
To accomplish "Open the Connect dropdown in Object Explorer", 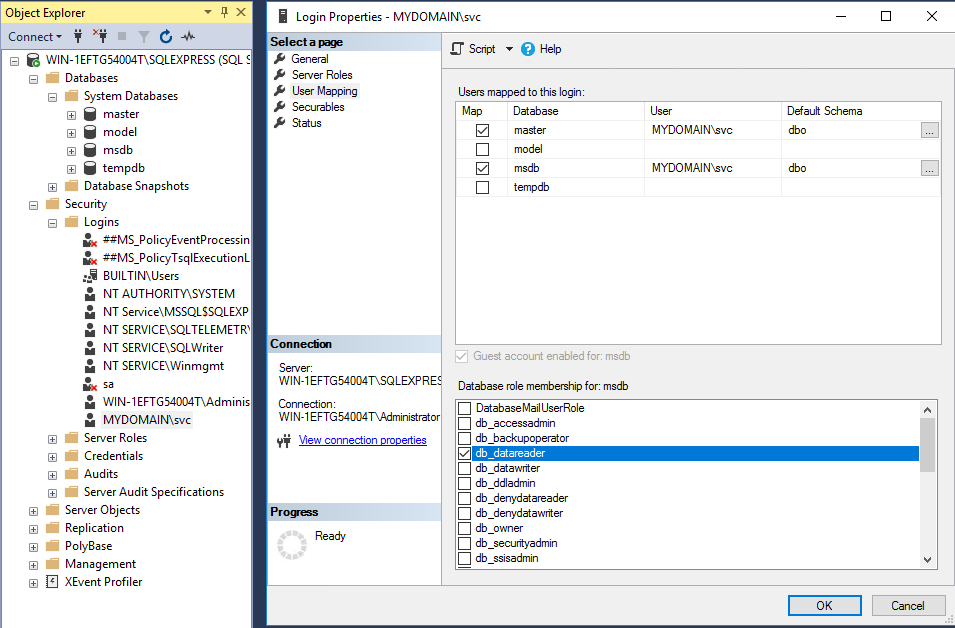I will point(35,37).
